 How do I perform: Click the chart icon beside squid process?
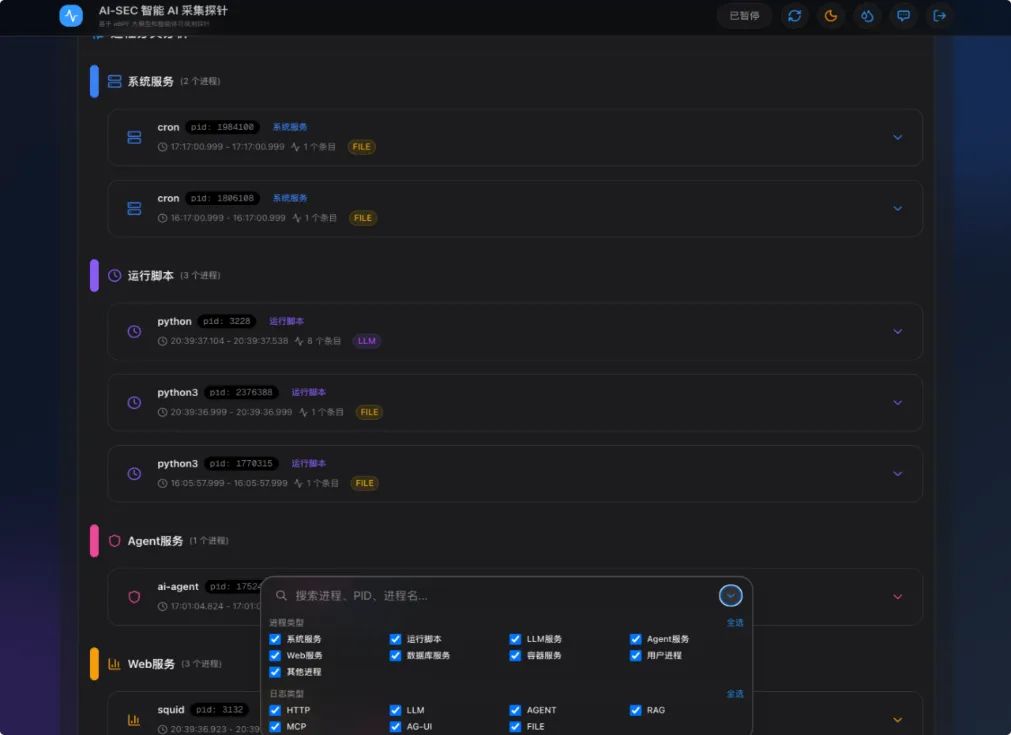tap(134, 719)
